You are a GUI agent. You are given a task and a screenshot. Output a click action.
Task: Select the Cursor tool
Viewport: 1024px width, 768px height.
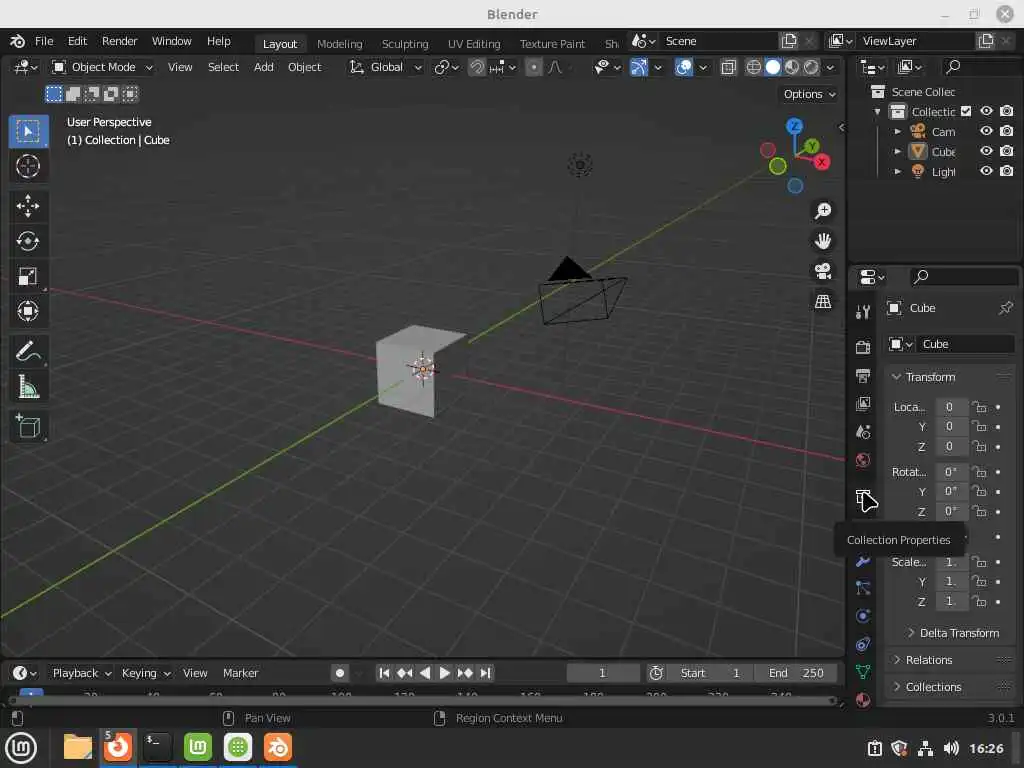tap(28, 167)
